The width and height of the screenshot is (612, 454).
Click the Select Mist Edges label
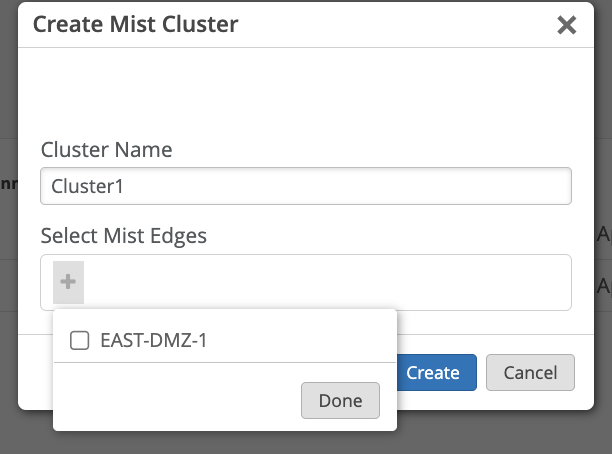[x=124, y=236]
